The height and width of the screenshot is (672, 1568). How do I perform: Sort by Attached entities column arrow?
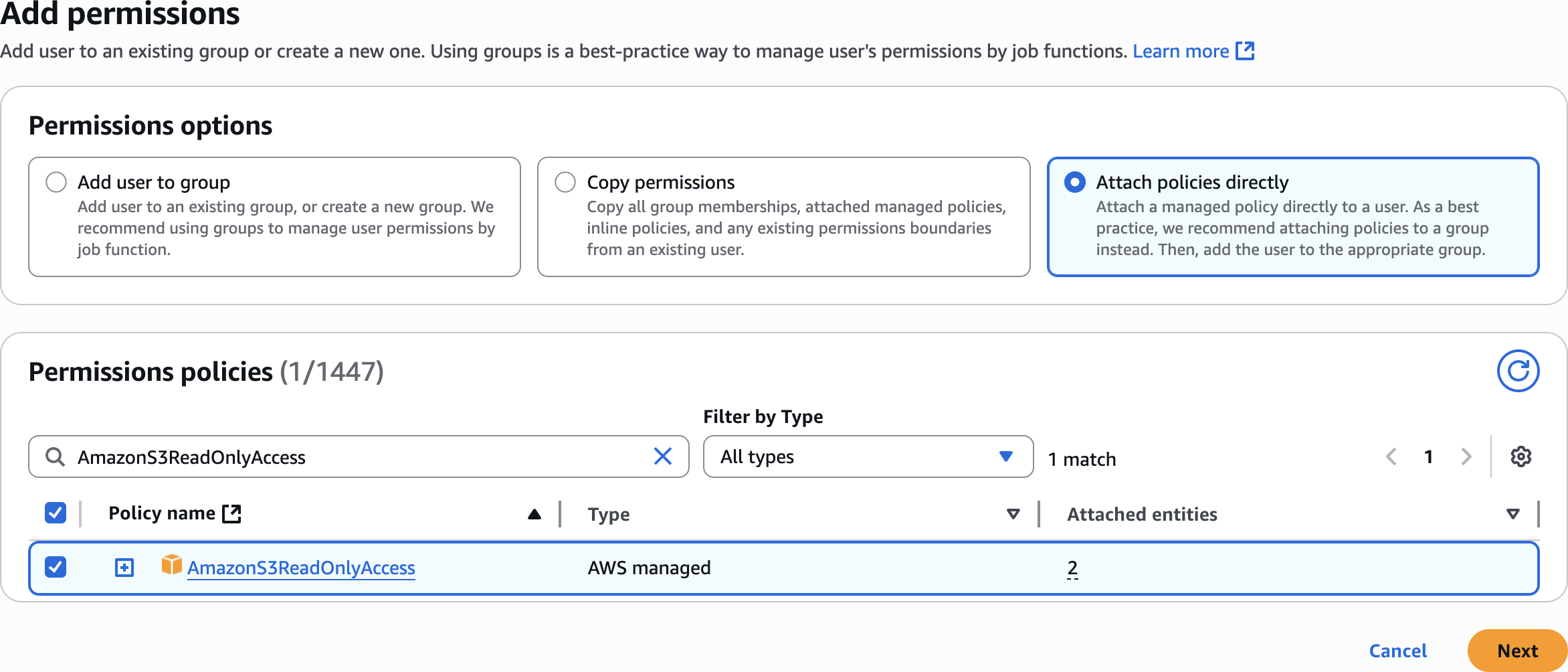pos(1512,514)
